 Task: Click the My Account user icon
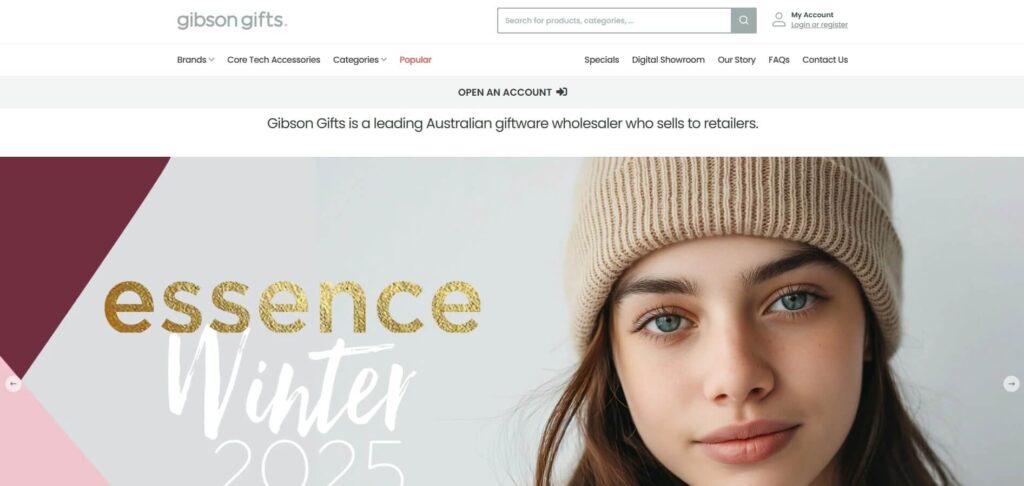coord(778,20)
